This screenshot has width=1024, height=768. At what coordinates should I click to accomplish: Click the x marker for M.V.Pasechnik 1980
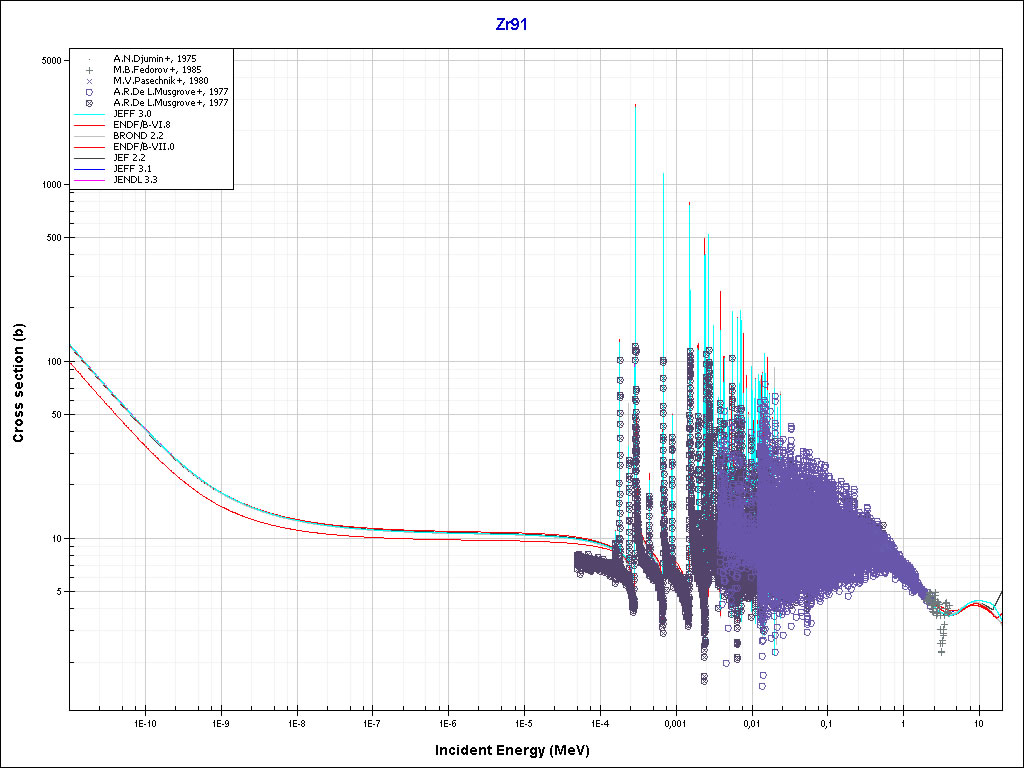(x=89, y=81)
